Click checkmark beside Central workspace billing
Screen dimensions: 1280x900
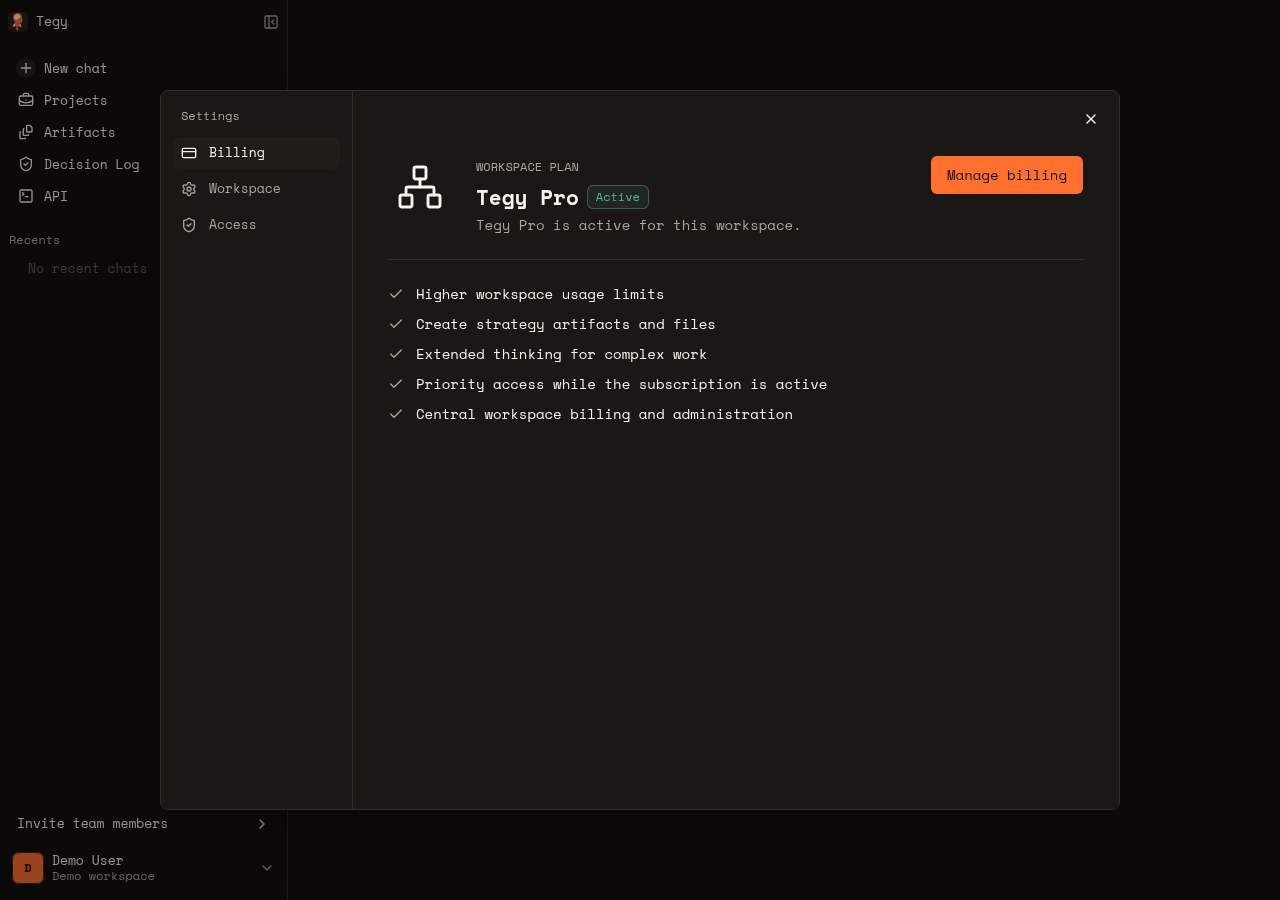(396, 414)
